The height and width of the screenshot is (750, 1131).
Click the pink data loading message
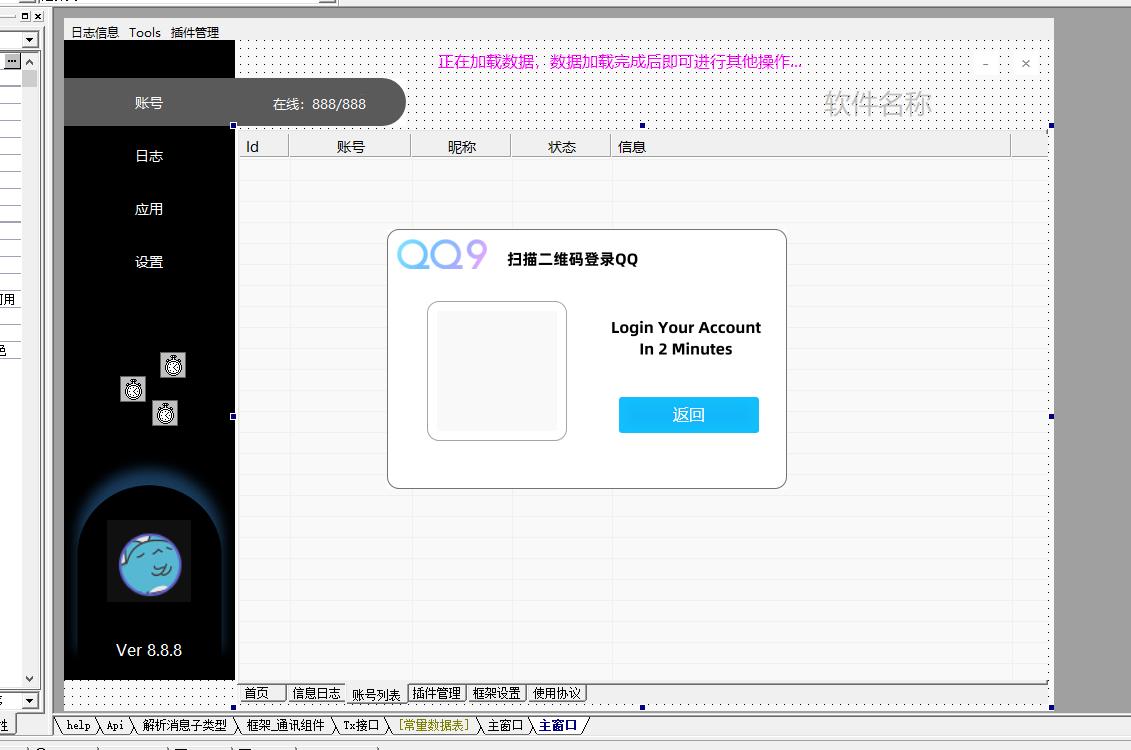pyautogui.click(x=620, y=62)
